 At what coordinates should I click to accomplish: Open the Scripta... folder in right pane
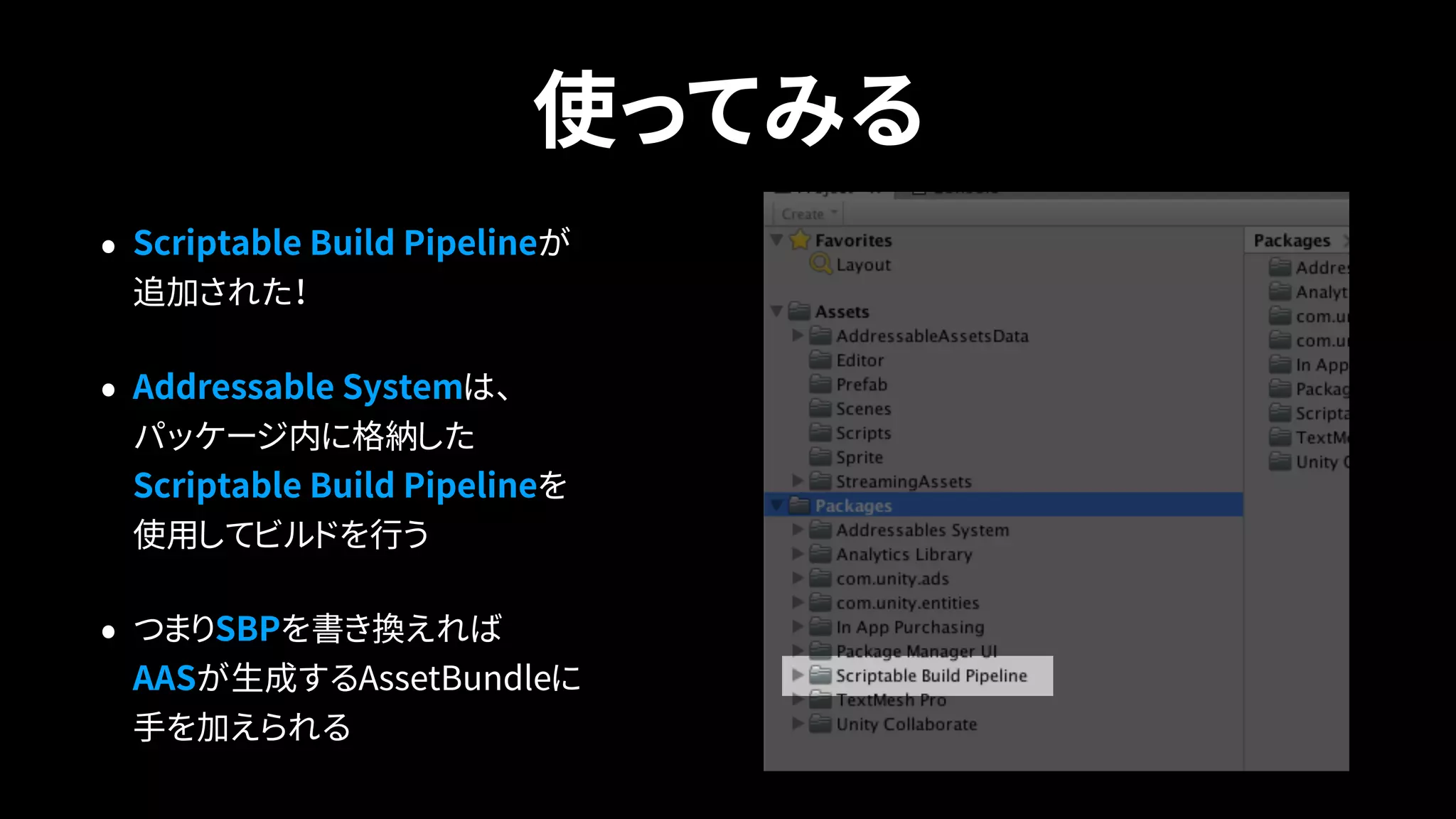[1309, 413]
